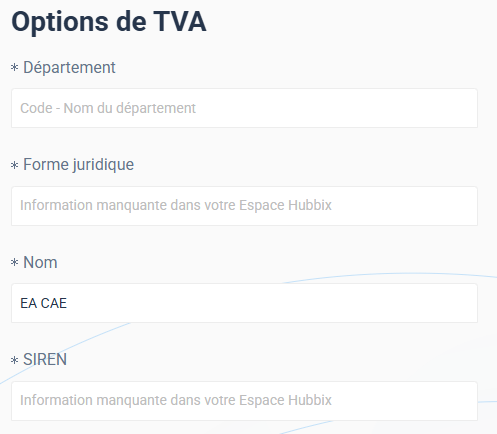
Task: Click the Département label
Action: [x=69, y=68]
